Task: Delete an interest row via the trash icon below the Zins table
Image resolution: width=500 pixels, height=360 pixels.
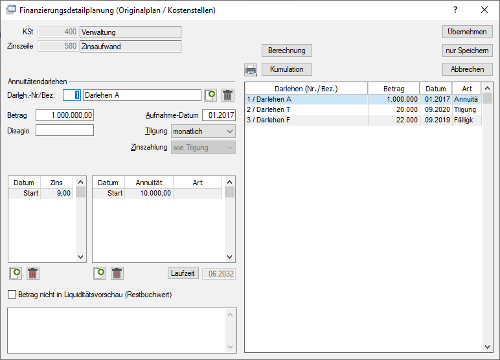Action: pyautogui.click(x=33, y=273)
